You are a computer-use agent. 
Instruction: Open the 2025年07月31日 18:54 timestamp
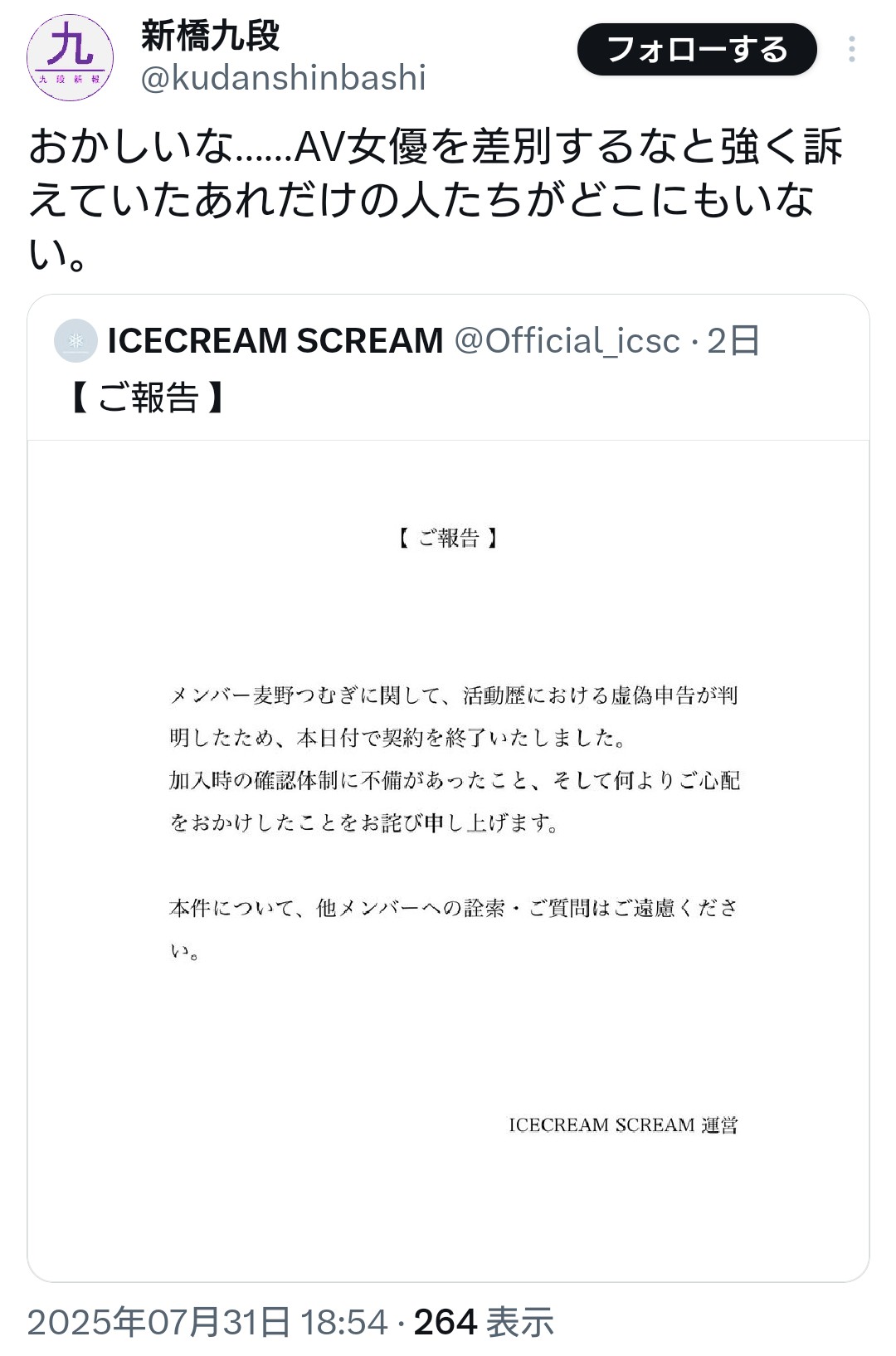point(207,1322)
